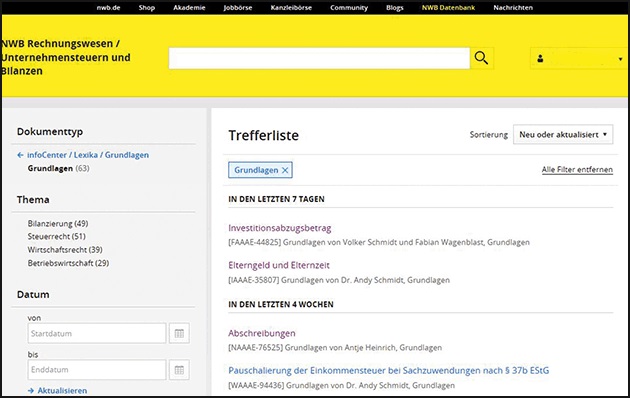
Task: Filter by Bilanzierung (49) theme
Action: [x=58, y=223]
